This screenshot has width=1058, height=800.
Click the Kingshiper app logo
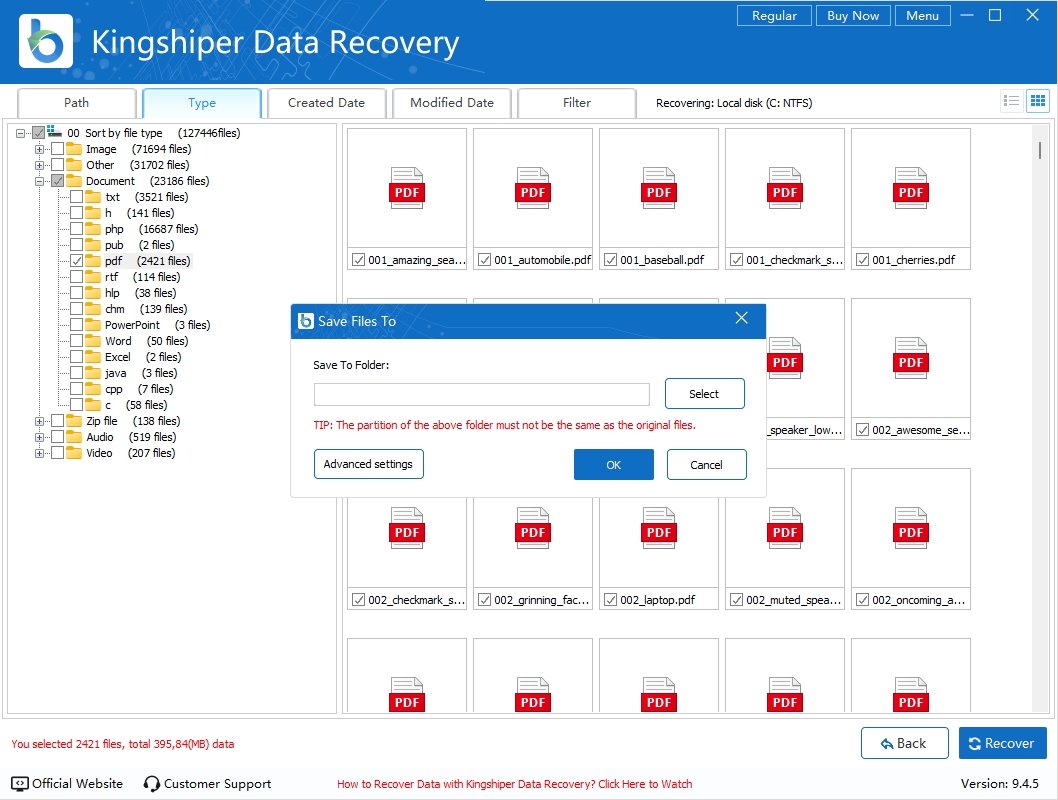[x=46, y=41]
